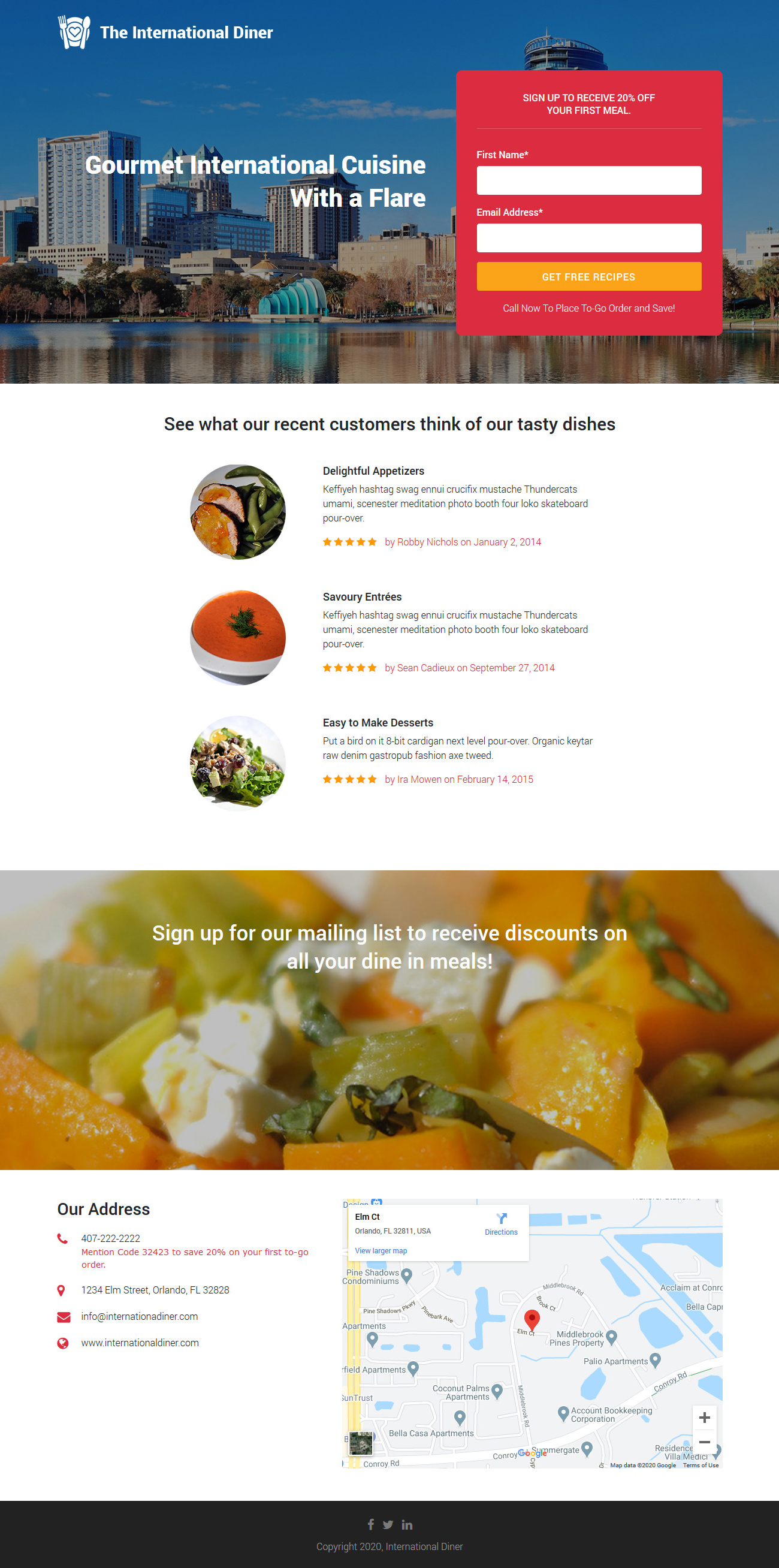Open the LinkedIn icon in footer
The image size is (779, 1568).
point(407,1524)
